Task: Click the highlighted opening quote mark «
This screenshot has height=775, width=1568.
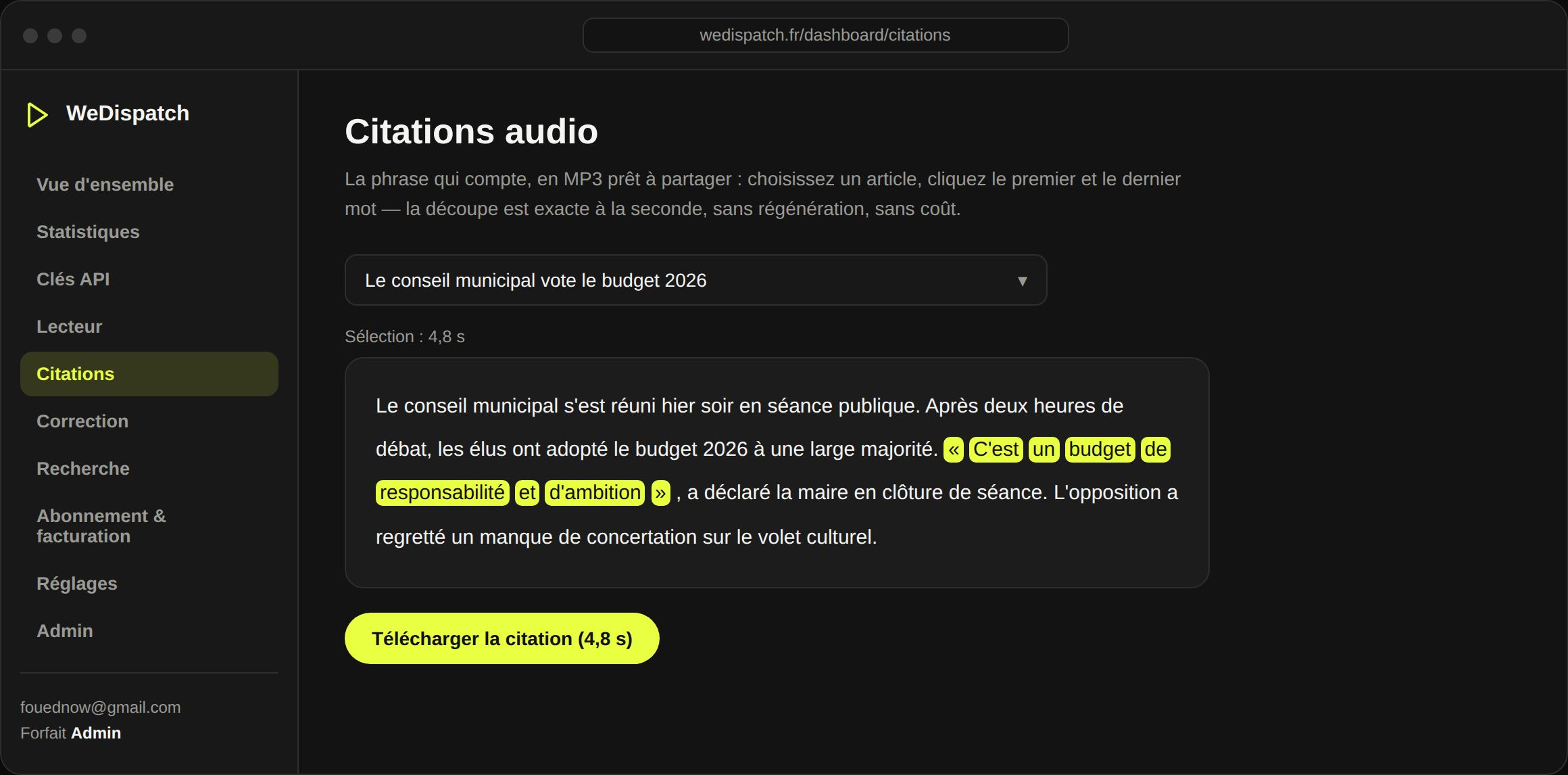Action: click(954, 450)
